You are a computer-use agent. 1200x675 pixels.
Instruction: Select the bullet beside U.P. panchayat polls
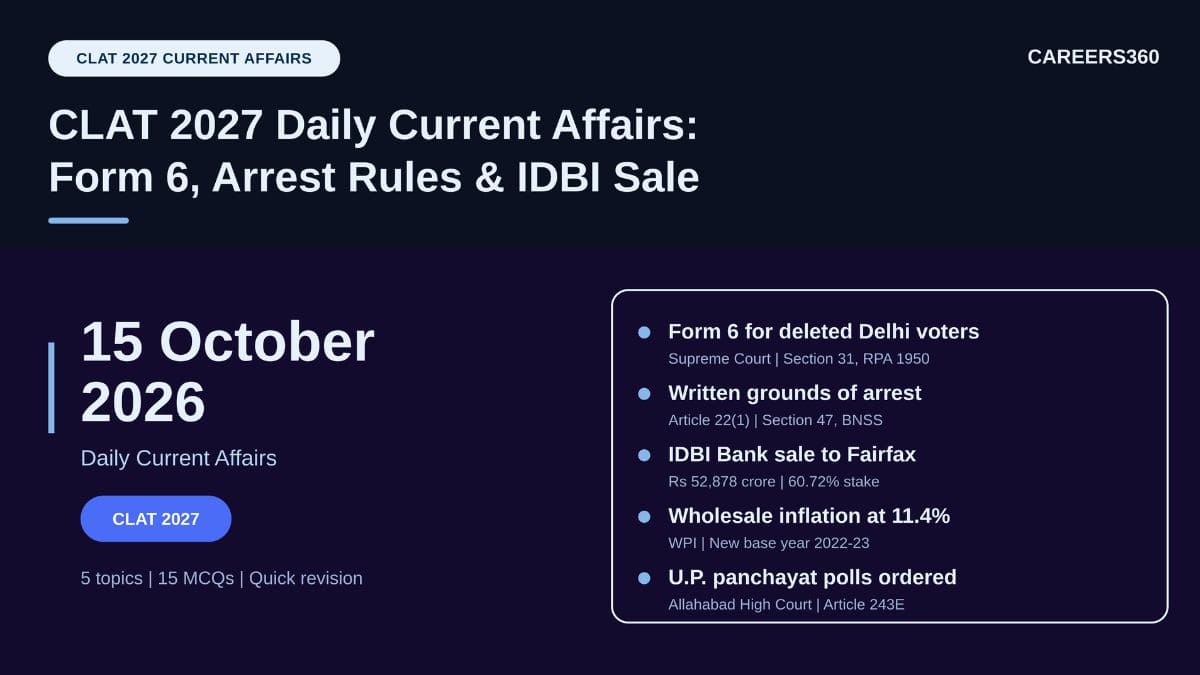click(644, 578)
